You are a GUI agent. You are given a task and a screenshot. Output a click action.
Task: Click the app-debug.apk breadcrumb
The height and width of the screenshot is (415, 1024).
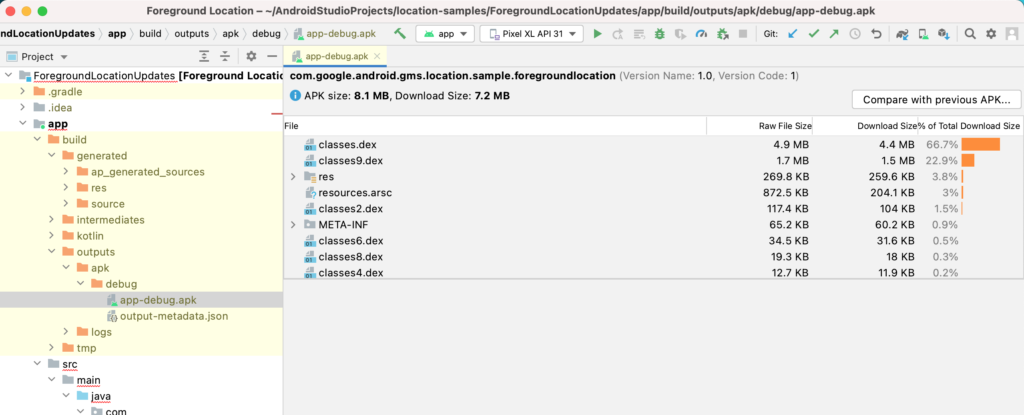334,34
